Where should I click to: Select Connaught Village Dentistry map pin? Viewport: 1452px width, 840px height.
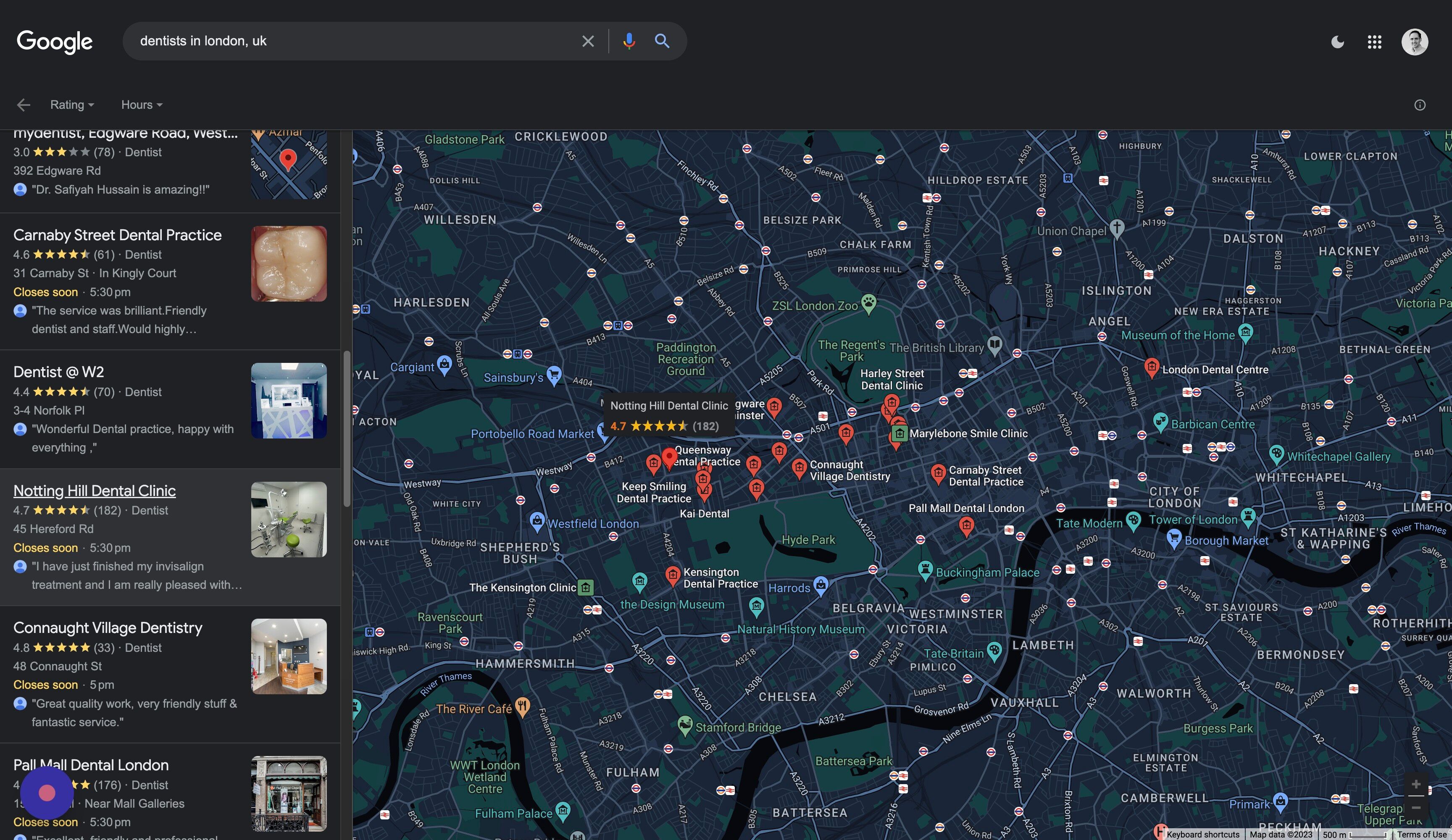tap(799, 468)
